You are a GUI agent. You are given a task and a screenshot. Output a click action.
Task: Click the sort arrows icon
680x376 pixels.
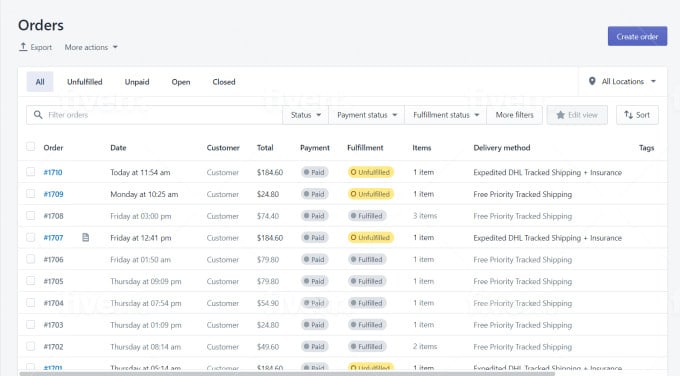(628, 114)
